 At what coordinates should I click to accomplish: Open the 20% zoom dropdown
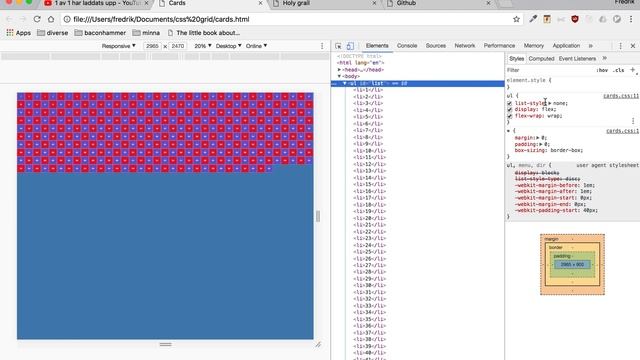point(203,46)
